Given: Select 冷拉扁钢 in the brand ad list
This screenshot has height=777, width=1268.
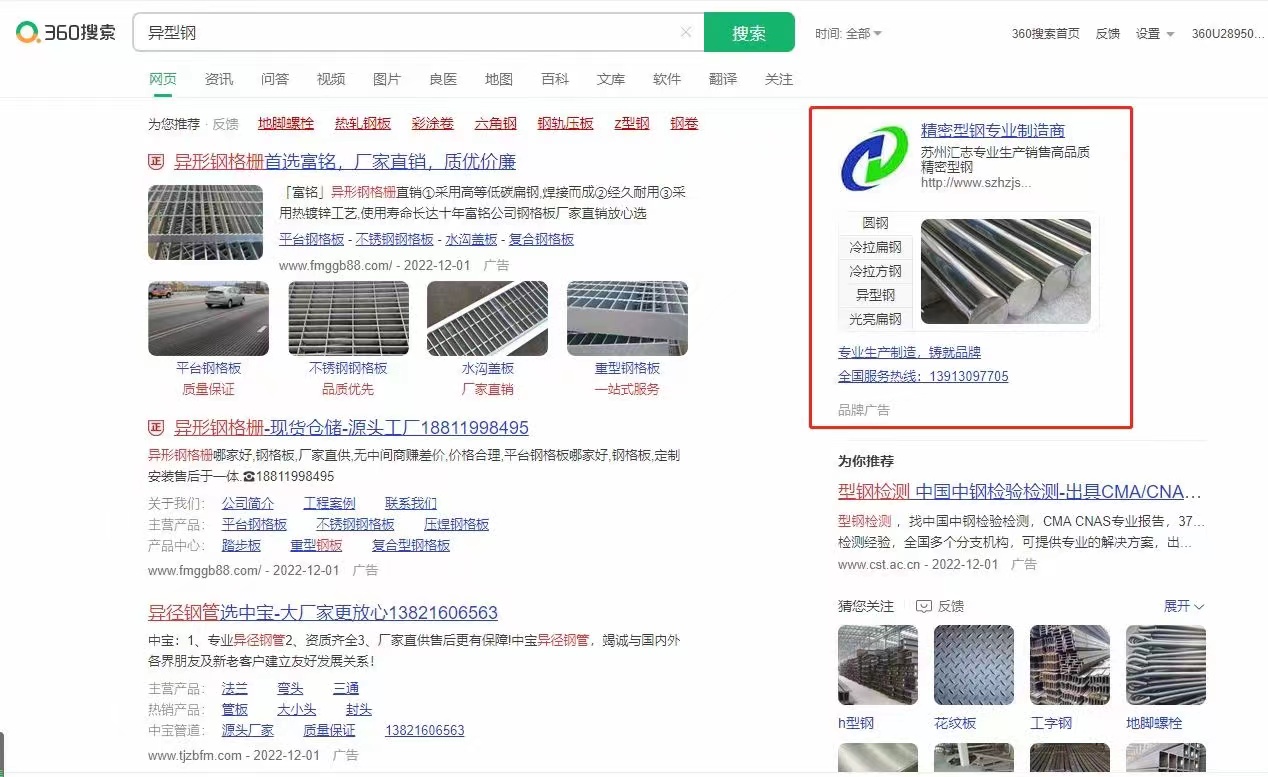Looking at the screenshot, I should (x=875, y=247).
